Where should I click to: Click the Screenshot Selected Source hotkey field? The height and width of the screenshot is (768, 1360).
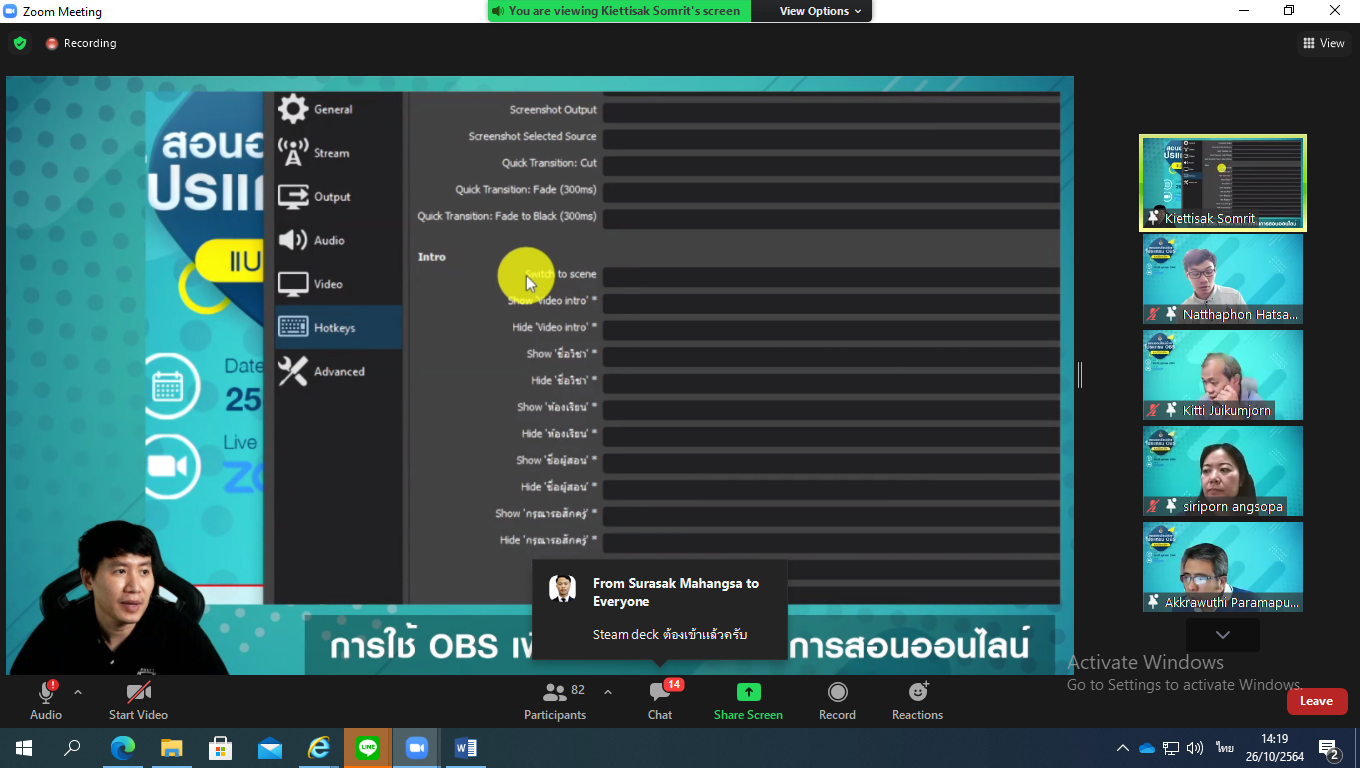(831, 137)
